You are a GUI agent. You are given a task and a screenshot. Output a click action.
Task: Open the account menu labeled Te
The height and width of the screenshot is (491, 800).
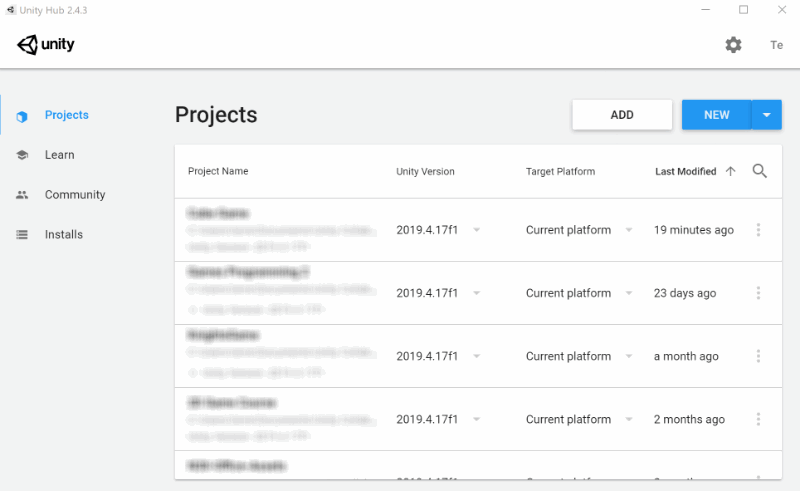[x=777, y=45]
